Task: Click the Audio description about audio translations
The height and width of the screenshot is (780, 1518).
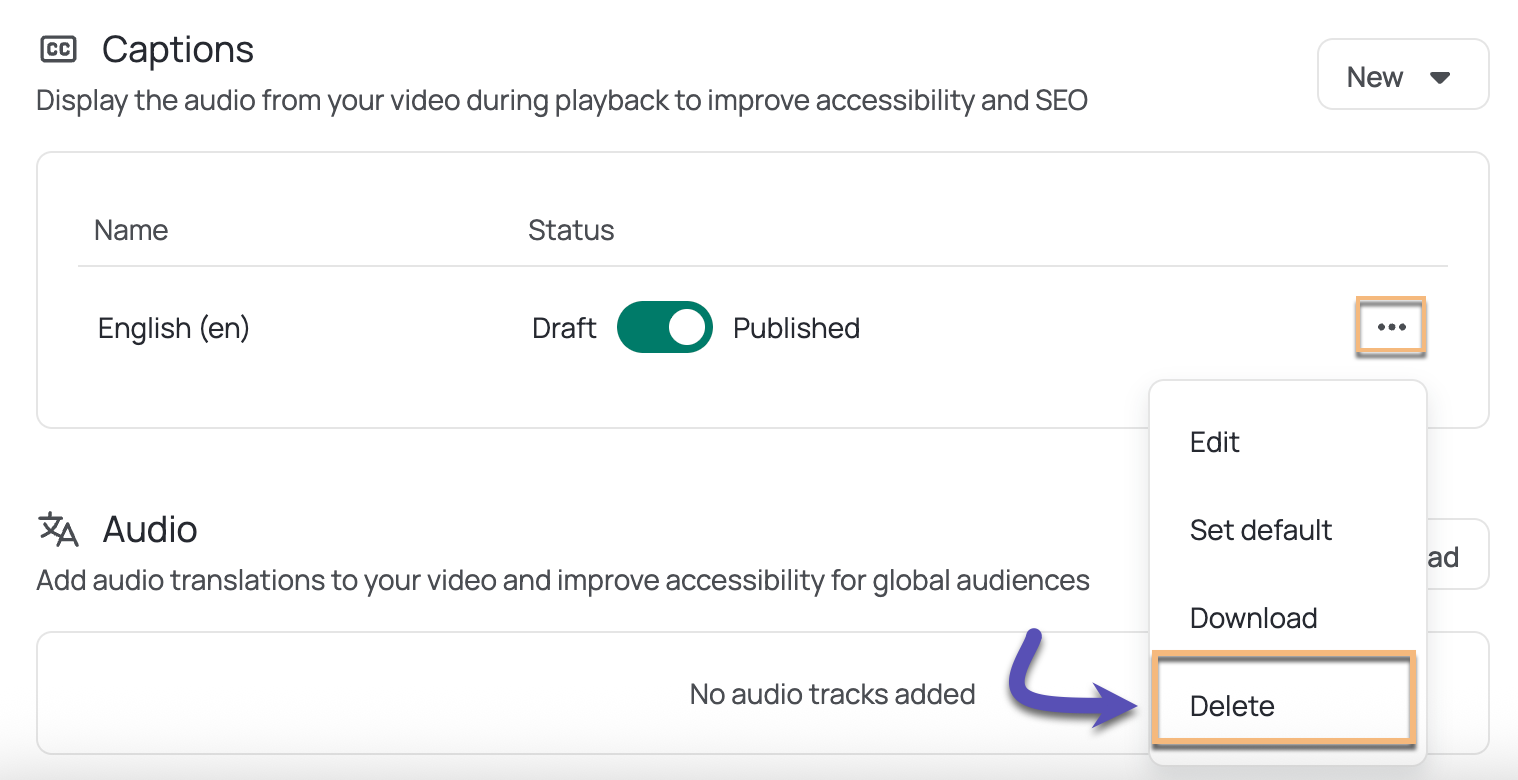Action: [563, 580]
